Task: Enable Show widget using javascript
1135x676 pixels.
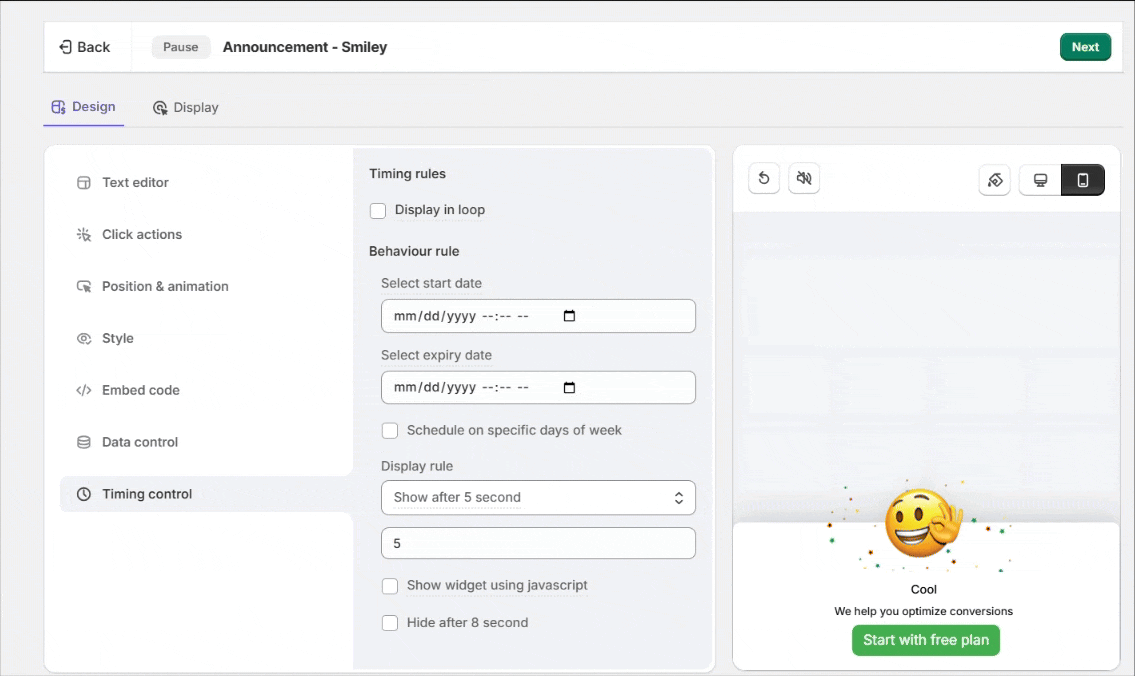Action: [390, 586]
